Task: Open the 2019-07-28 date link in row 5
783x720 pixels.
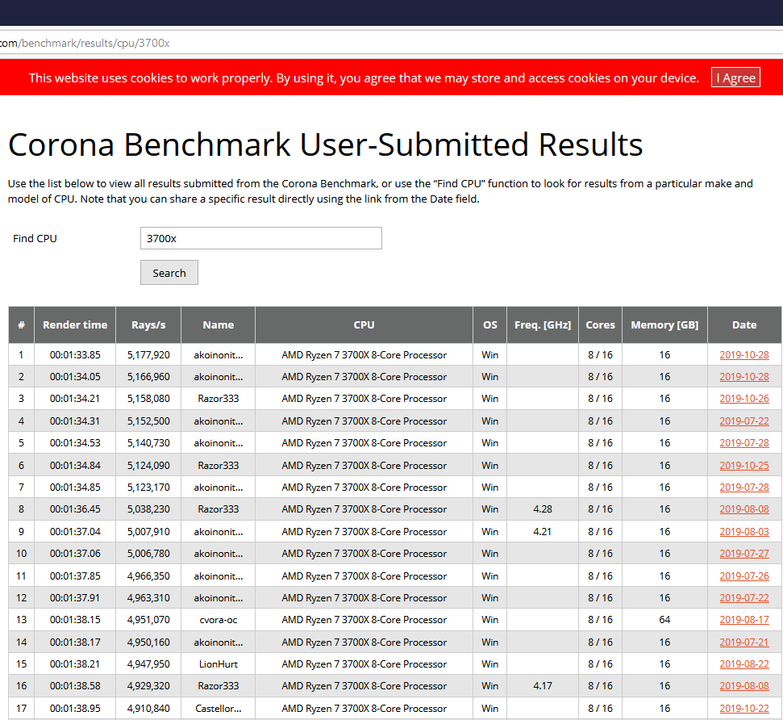Action: point(744,443)
